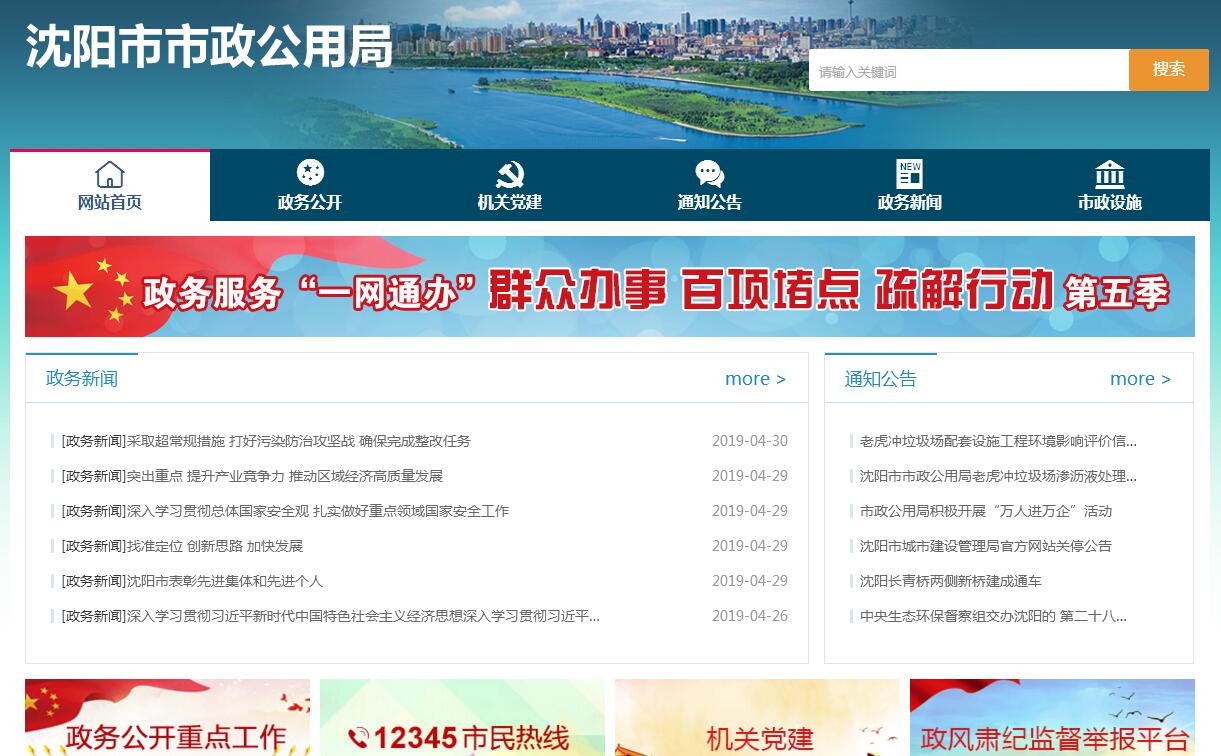Open the 一网通办 群众办事 banner

(610, 287)
